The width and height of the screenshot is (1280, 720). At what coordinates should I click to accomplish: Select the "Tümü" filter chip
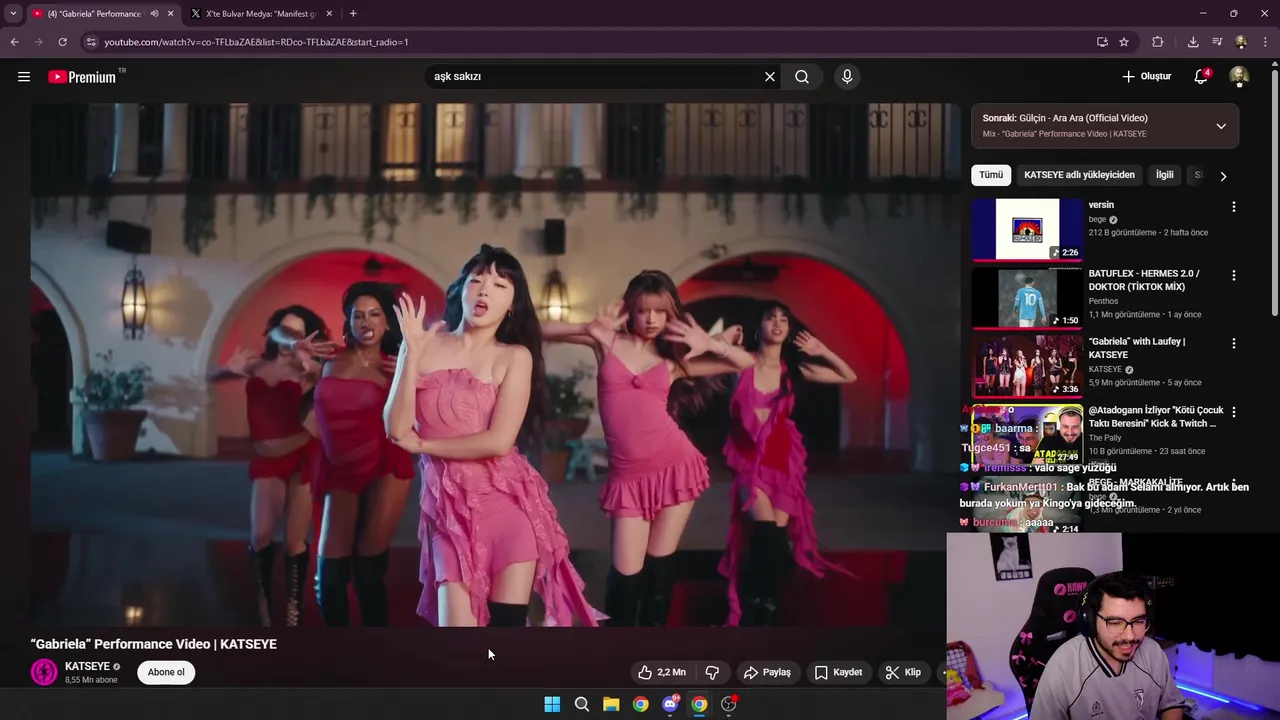click(991, 175)
